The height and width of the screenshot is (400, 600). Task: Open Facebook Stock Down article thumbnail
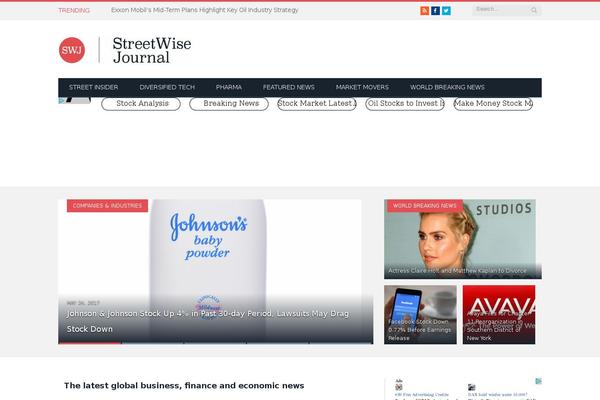point(420,315)
